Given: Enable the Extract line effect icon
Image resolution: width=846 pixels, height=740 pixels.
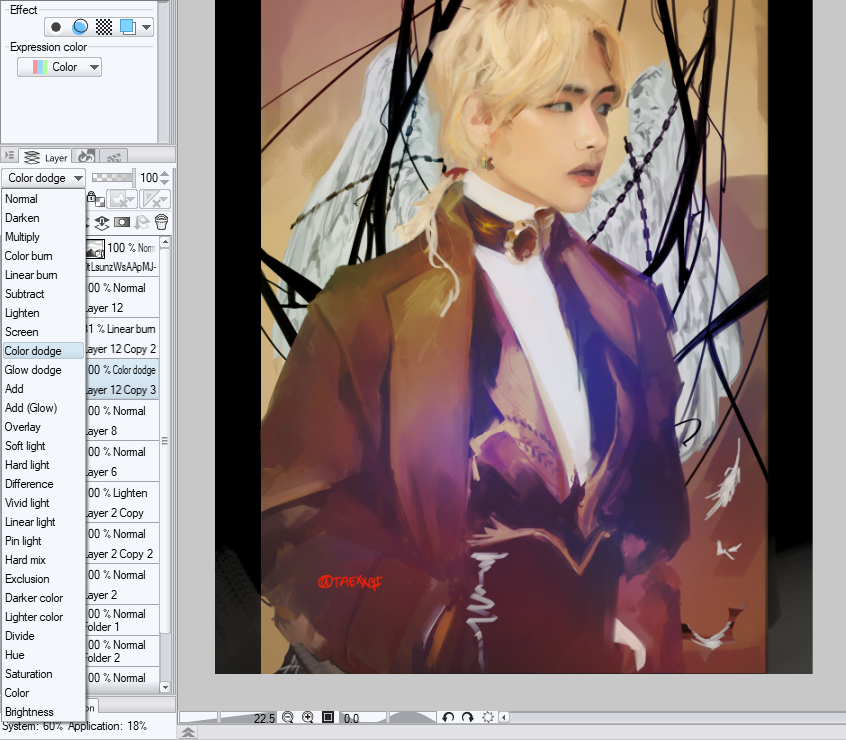Looking at the screenshot, I should (80, 26).
